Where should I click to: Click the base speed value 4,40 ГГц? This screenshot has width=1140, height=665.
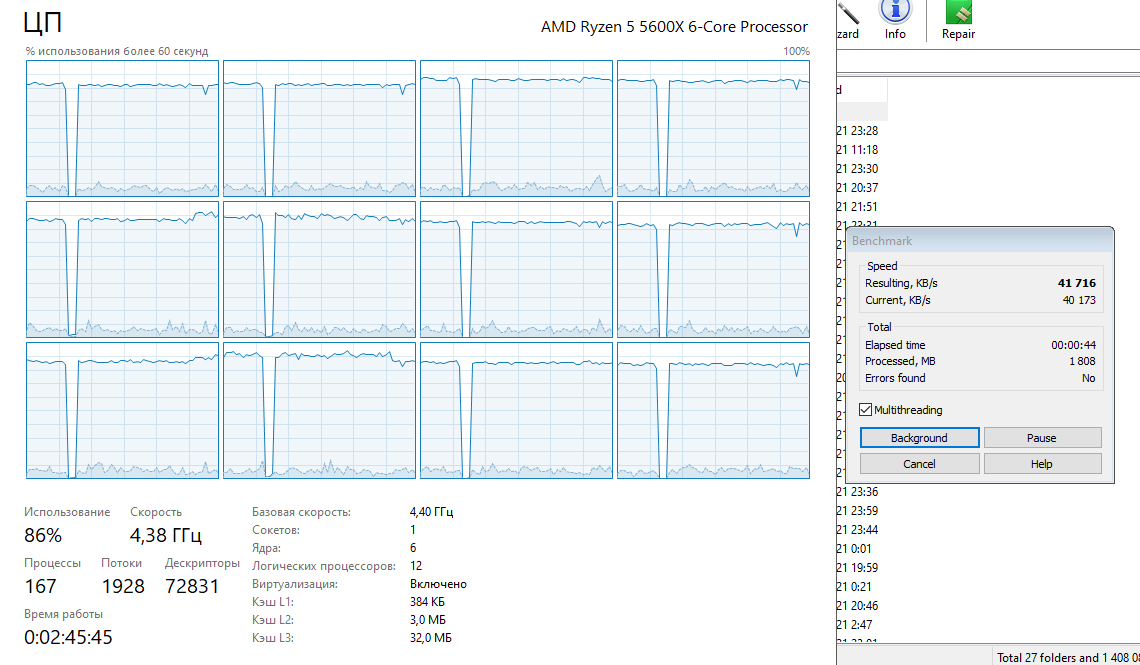pyautogui.click(x=431, y=512)
